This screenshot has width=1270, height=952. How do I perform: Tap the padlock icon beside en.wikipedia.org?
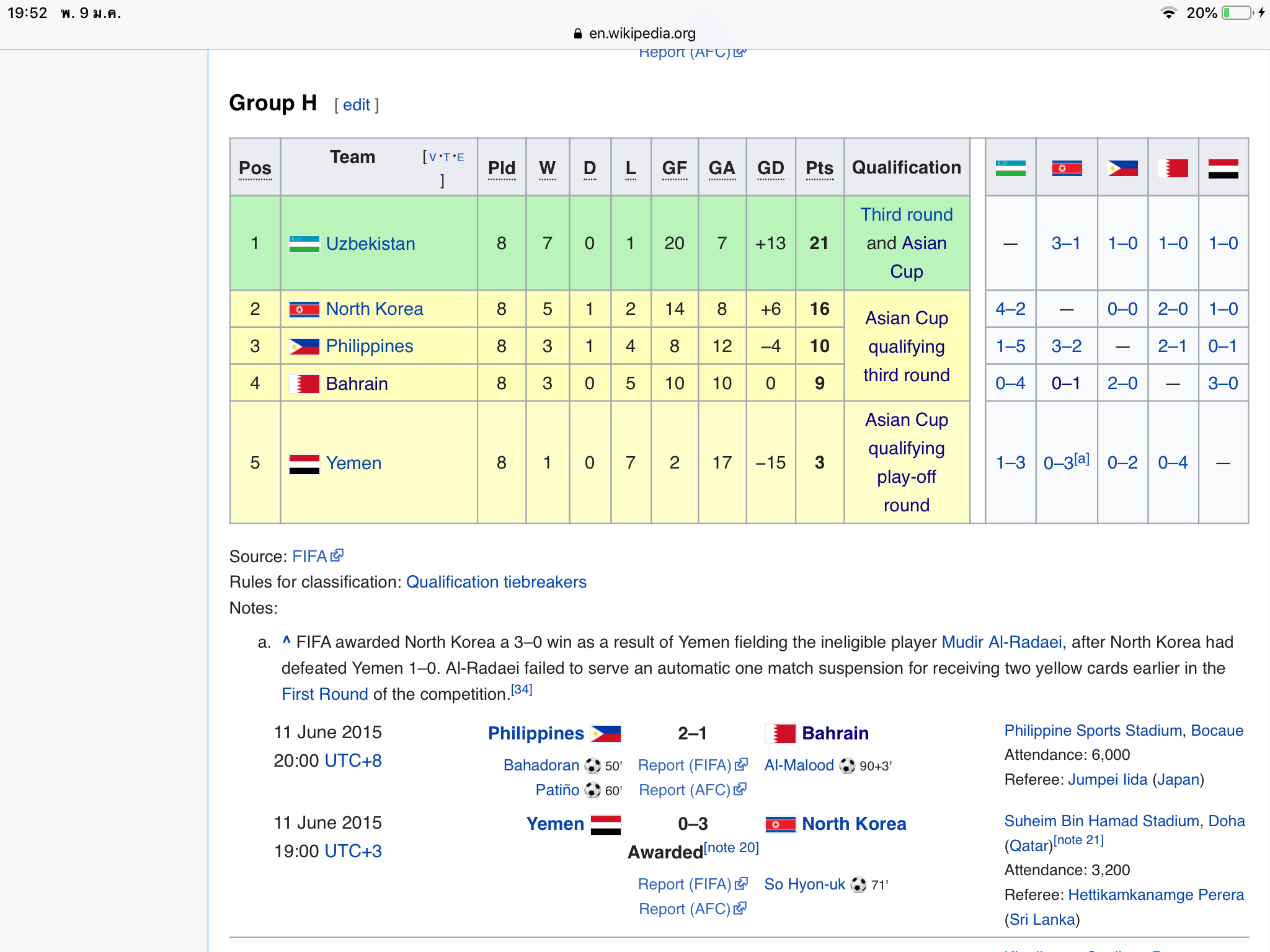578,33
